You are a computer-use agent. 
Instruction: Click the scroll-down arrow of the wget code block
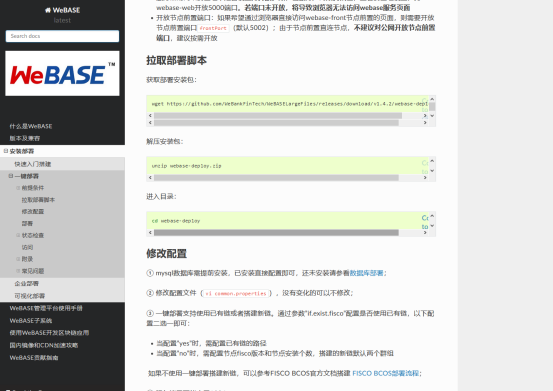pos(432,116)
